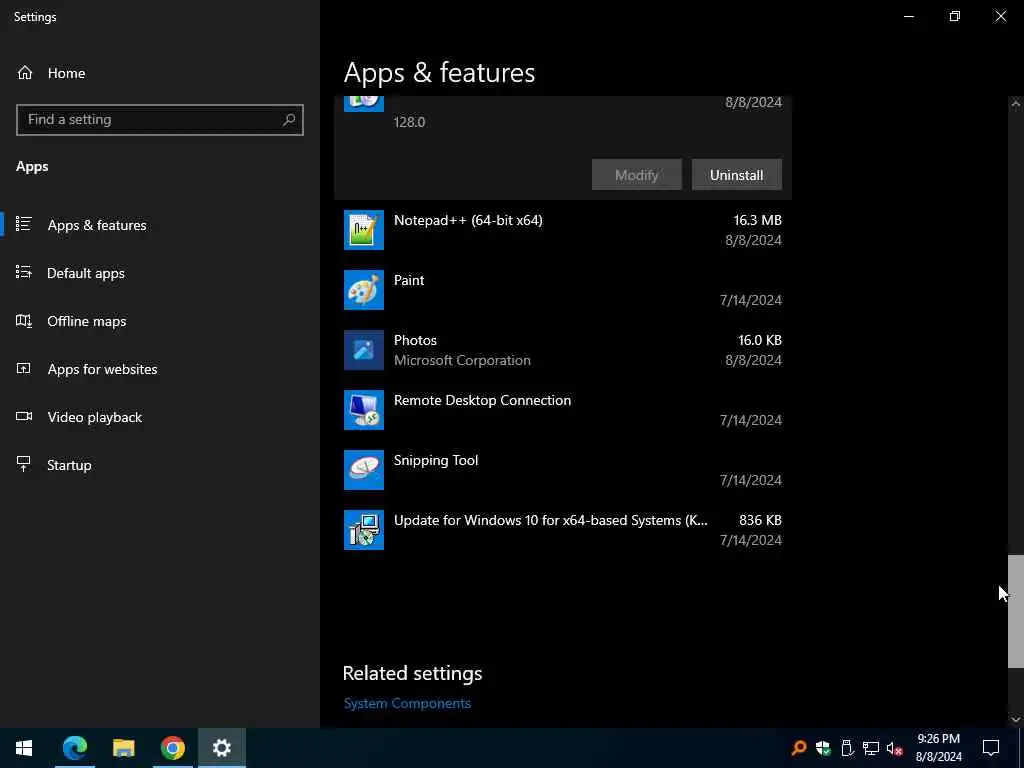Viewport: 1024px width, 768px height.
Task: Open the Video playback page
Action: pyautogui.click(x=95, y=417)
